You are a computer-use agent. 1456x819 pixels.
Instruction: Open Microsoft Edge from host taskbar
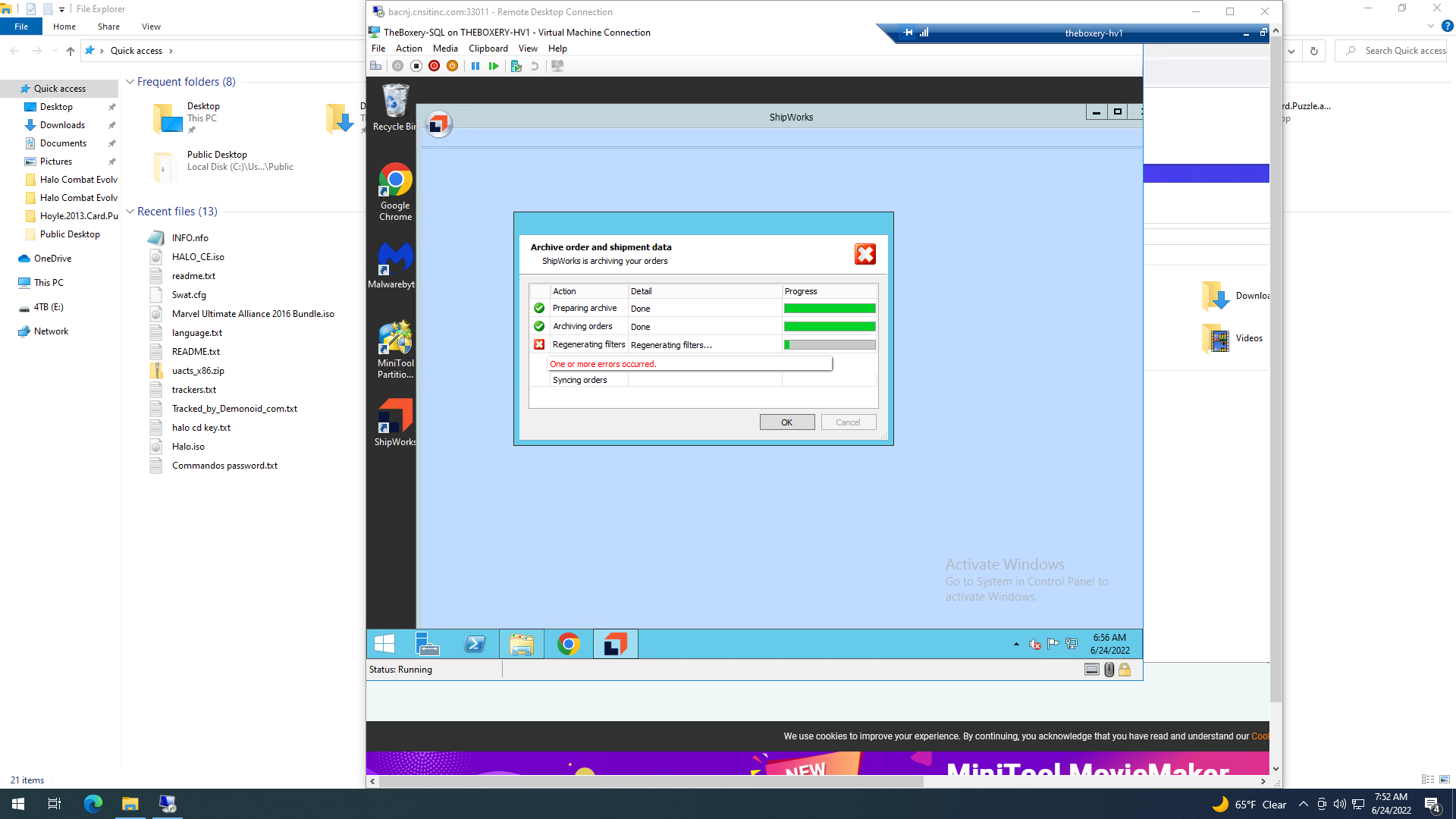(93, 804)
